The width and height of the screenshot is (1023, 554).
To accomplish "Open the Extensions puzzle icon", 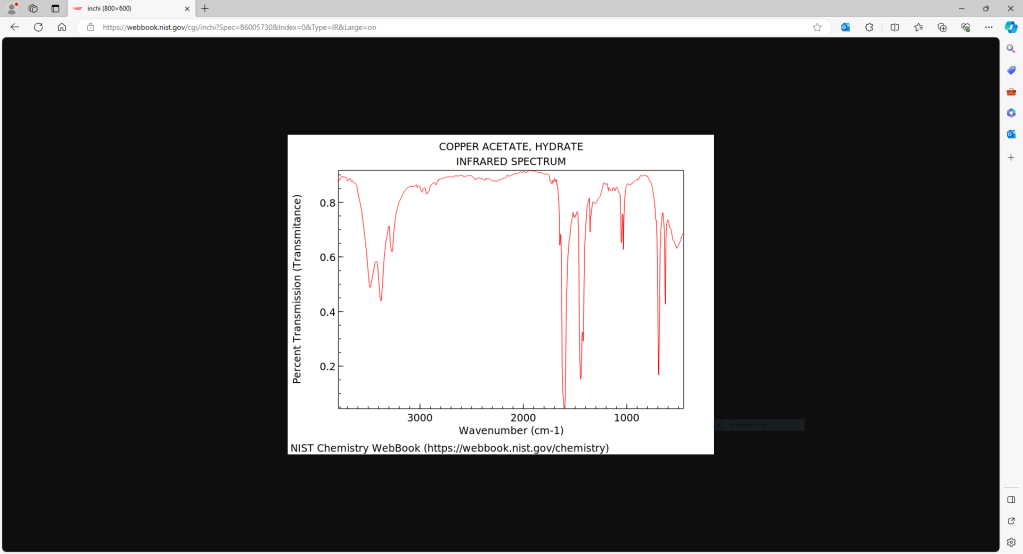I will [x=869, y=27].
